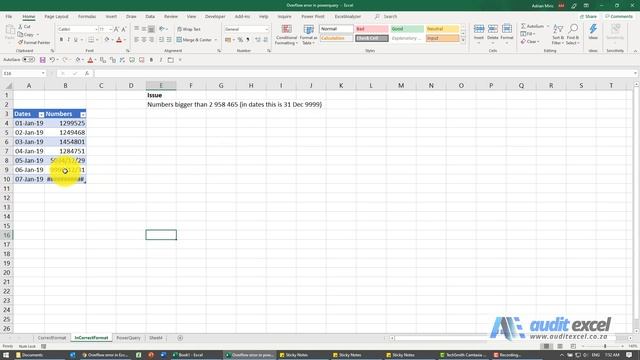The image size is (640, 360).
Task: Expand the Merge & Center dropdown arrow
Action: [216, 40]
